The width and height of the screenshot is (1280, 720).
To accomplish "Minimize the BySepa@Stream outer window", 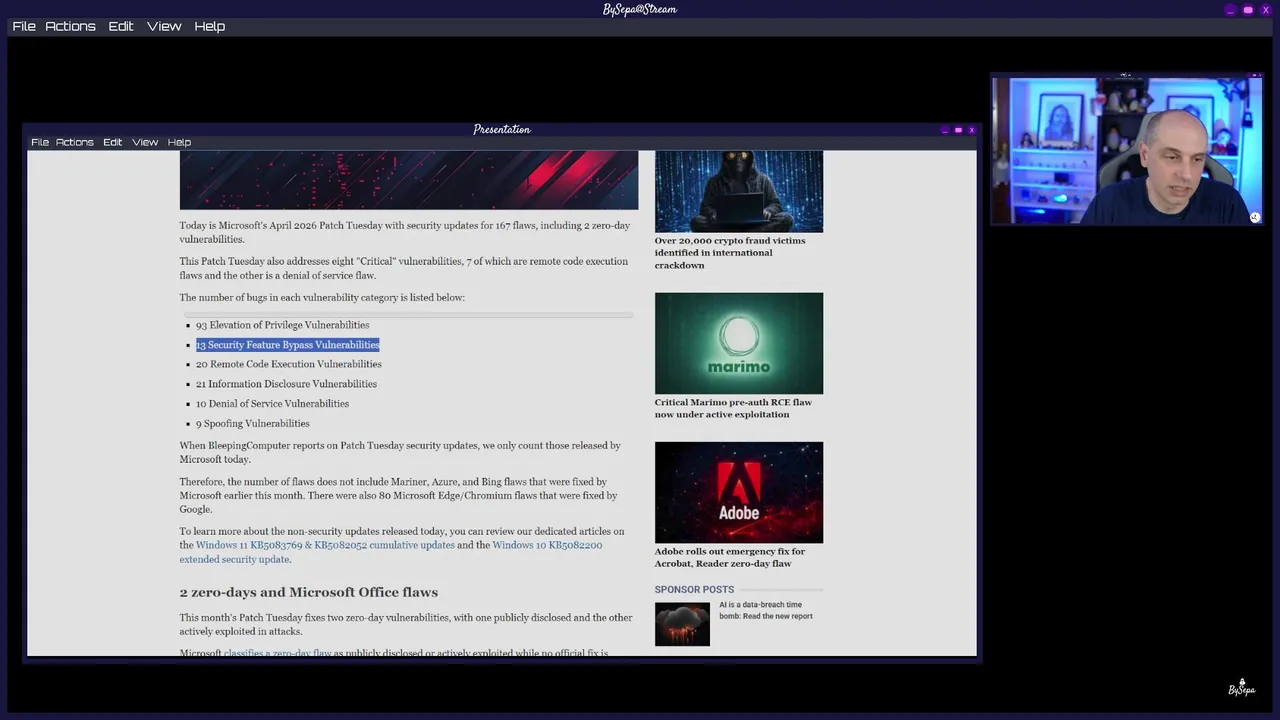I will [1230, 10].
